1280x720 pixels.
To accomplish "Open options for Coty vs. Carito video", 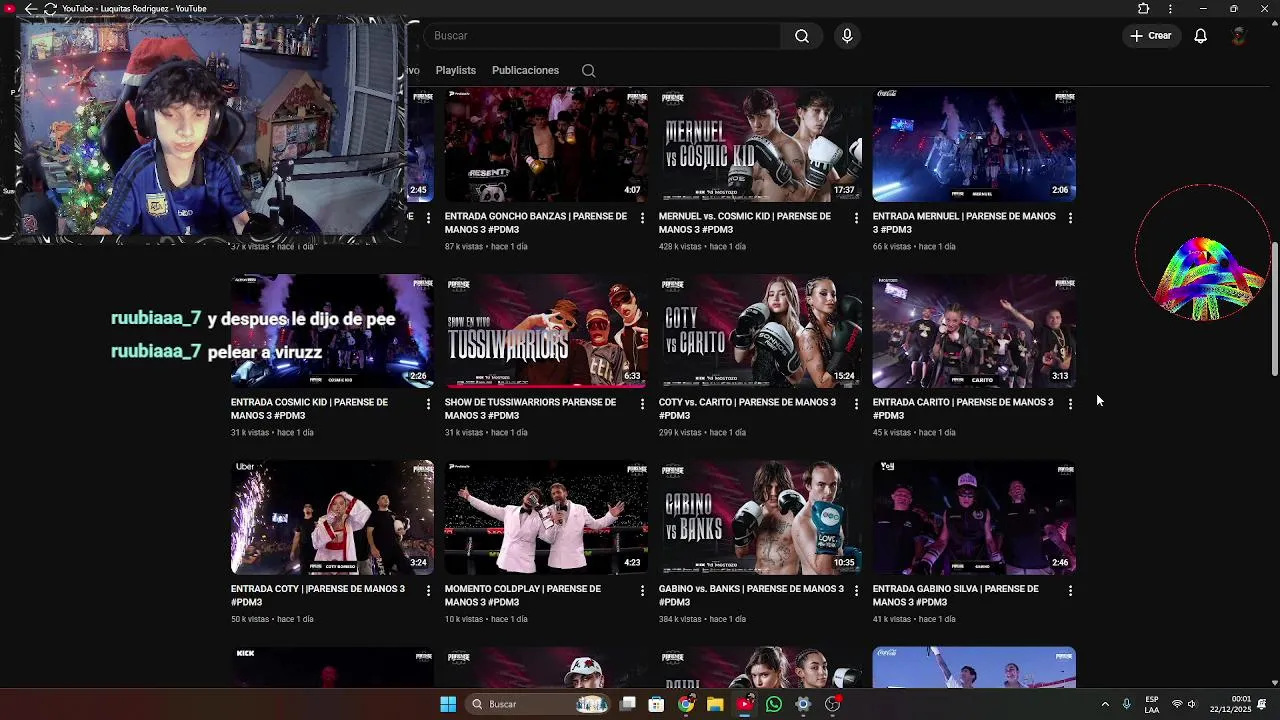I will point(856,404).
